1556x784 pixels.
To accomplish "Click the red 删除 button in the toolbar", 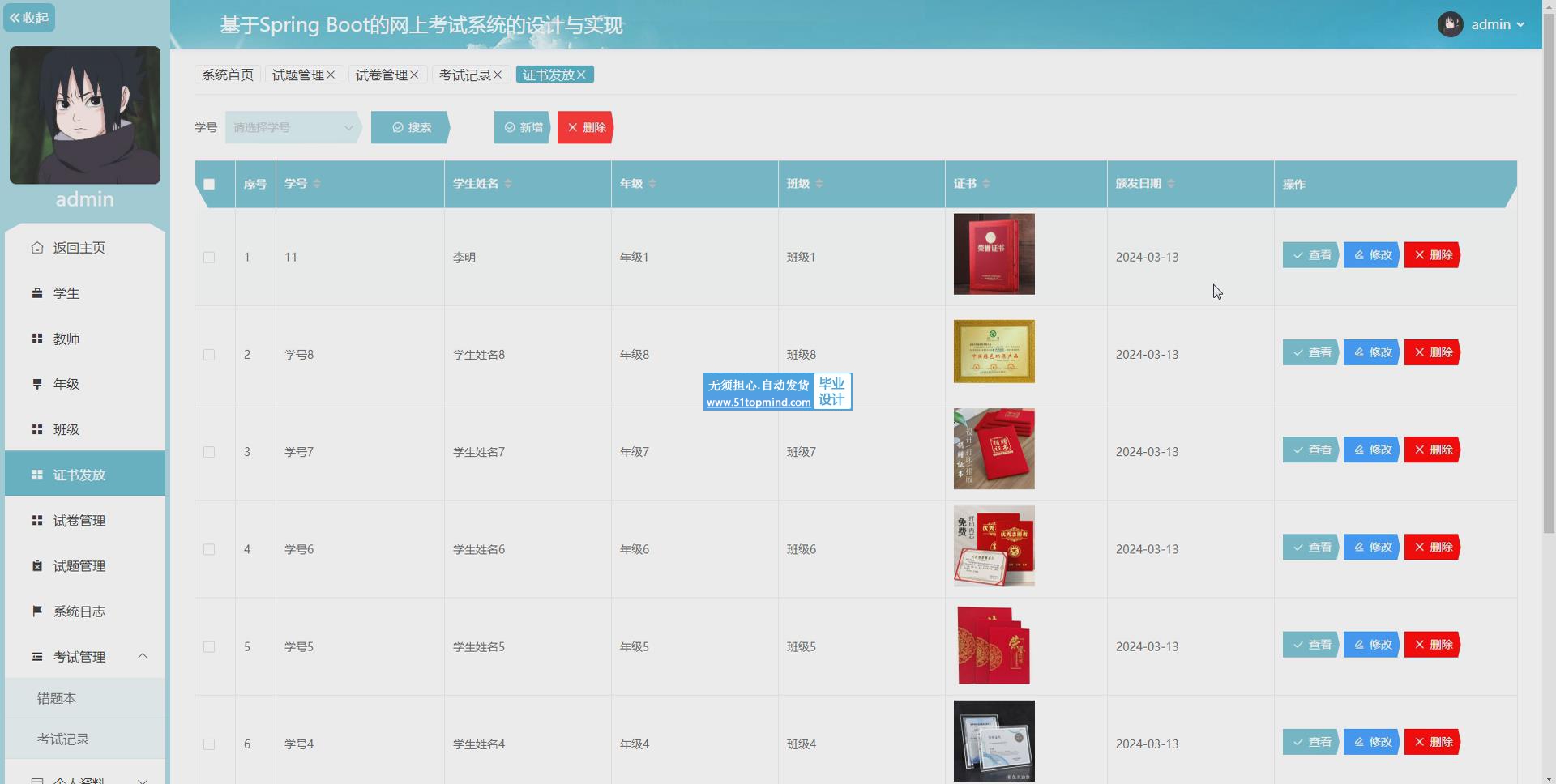I will (x=585, y=127).
